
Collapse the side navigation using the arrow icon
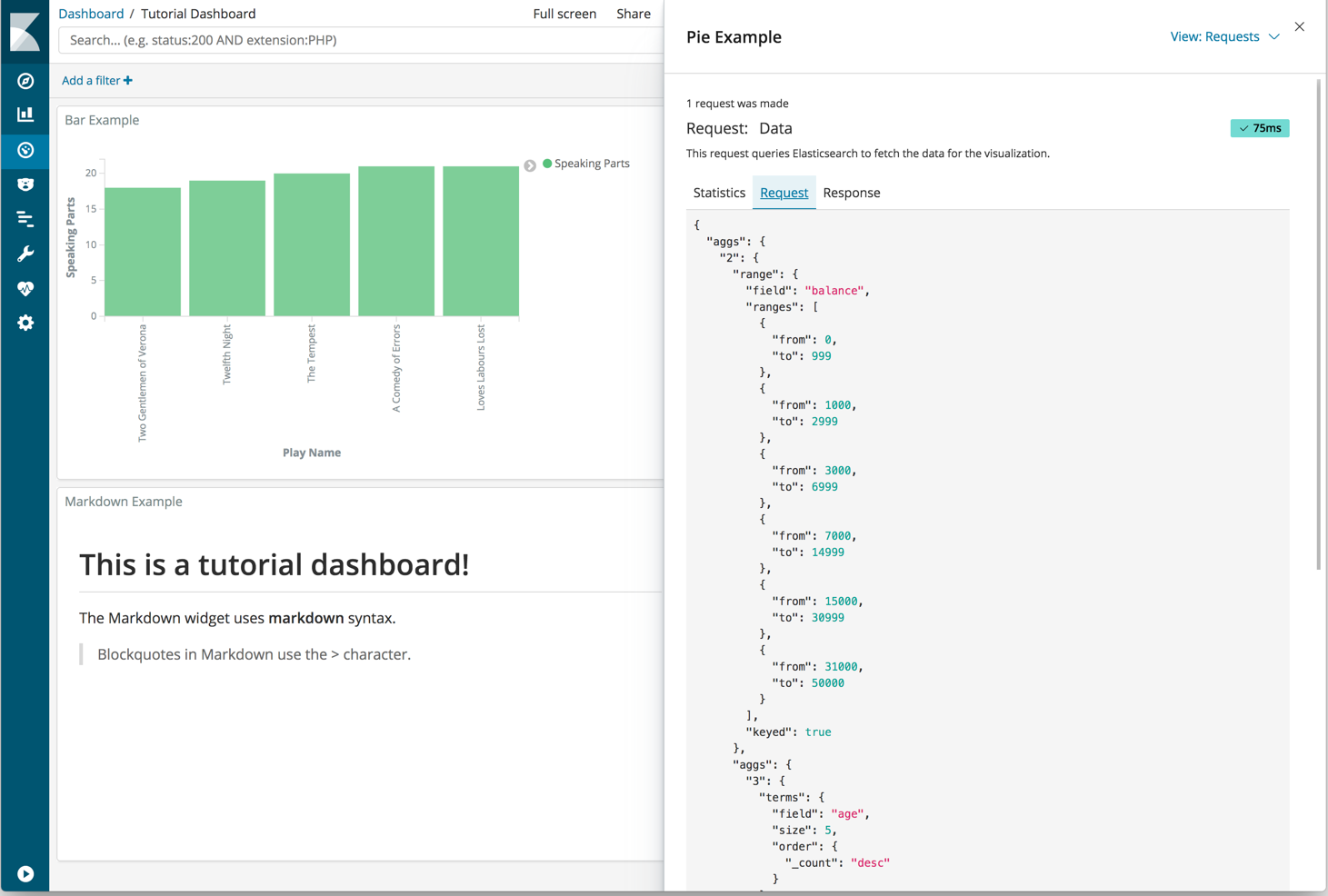pos(25,873)
